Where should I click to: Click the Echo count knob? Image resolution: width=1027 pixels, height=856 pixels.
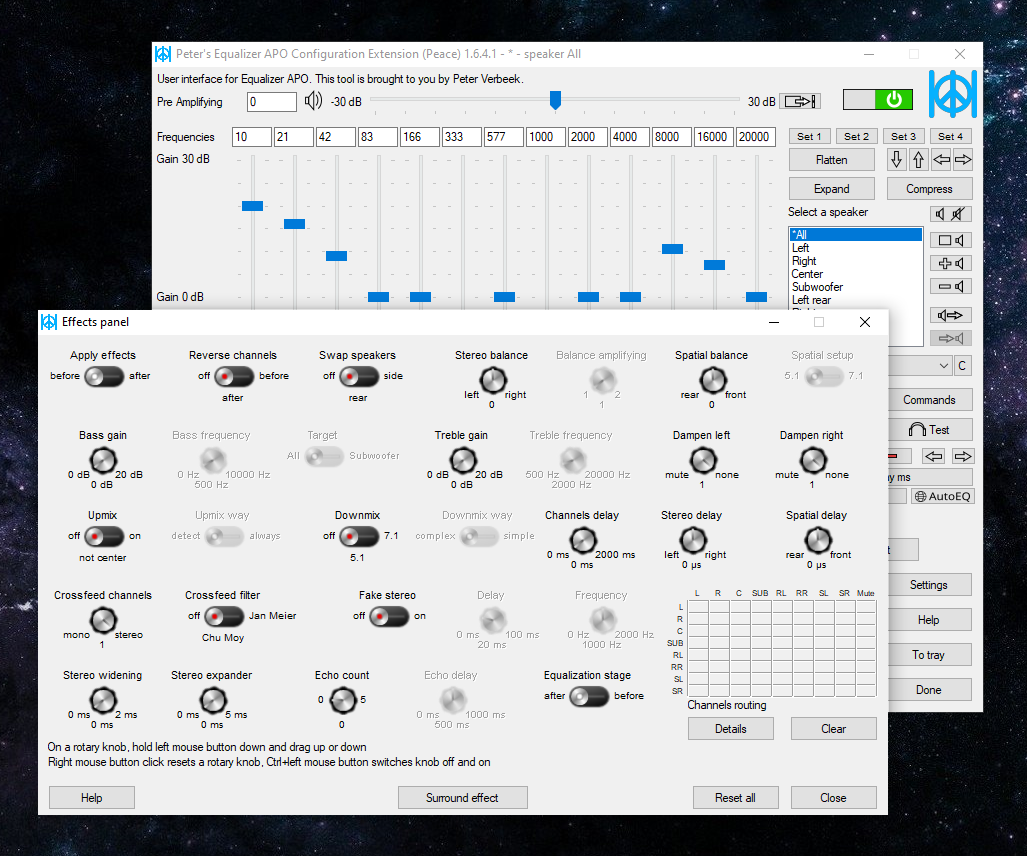pos(343,700)
